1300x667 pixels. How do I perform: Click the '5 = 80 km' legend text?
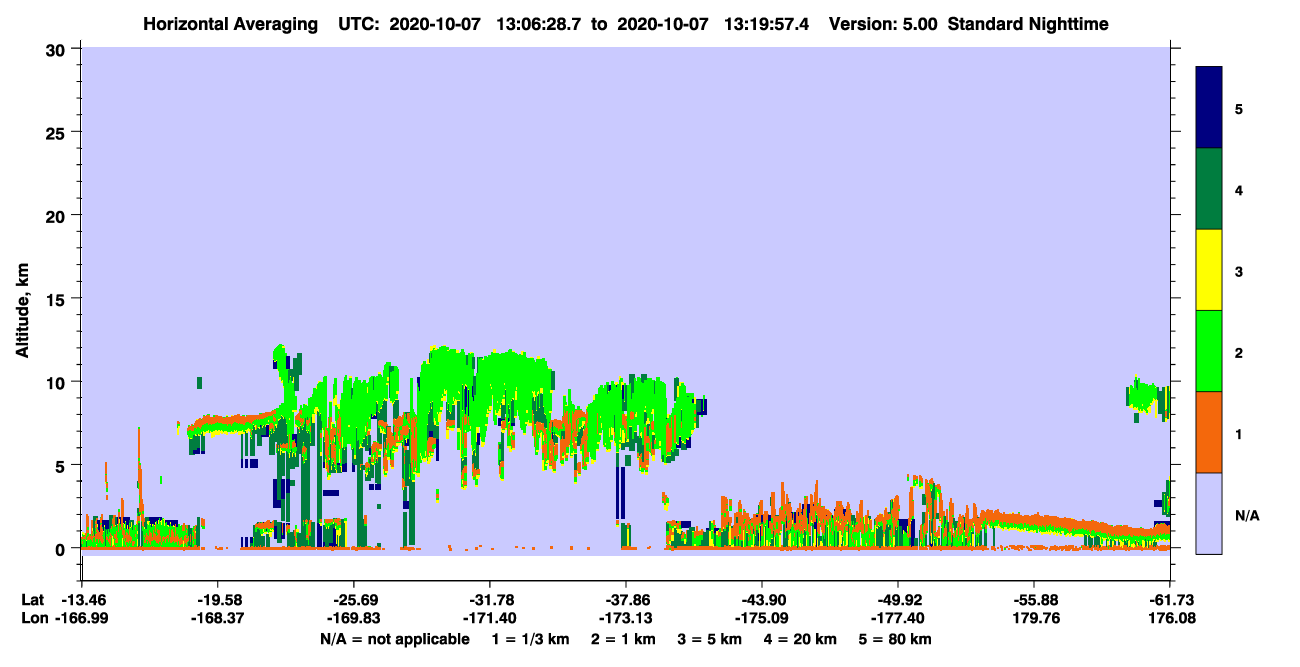(896, 639)
